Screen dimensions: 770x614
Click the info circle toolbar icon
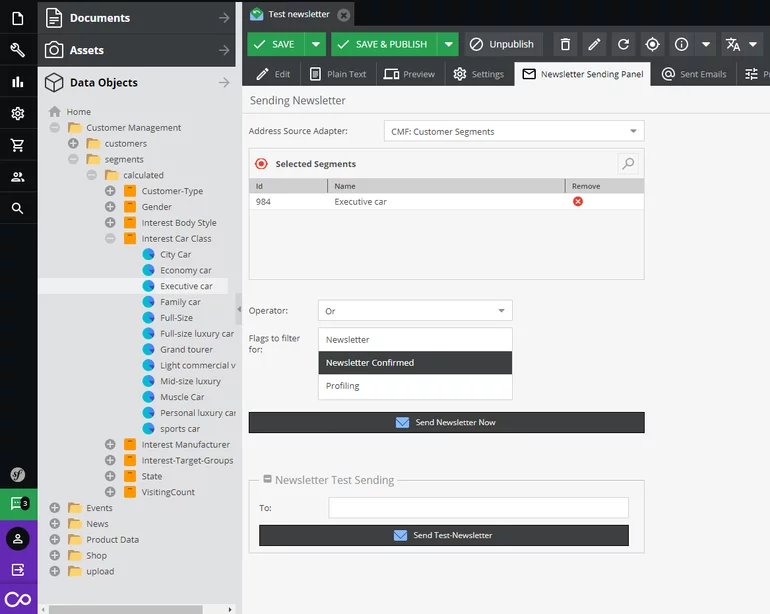[x=681, y=44]
